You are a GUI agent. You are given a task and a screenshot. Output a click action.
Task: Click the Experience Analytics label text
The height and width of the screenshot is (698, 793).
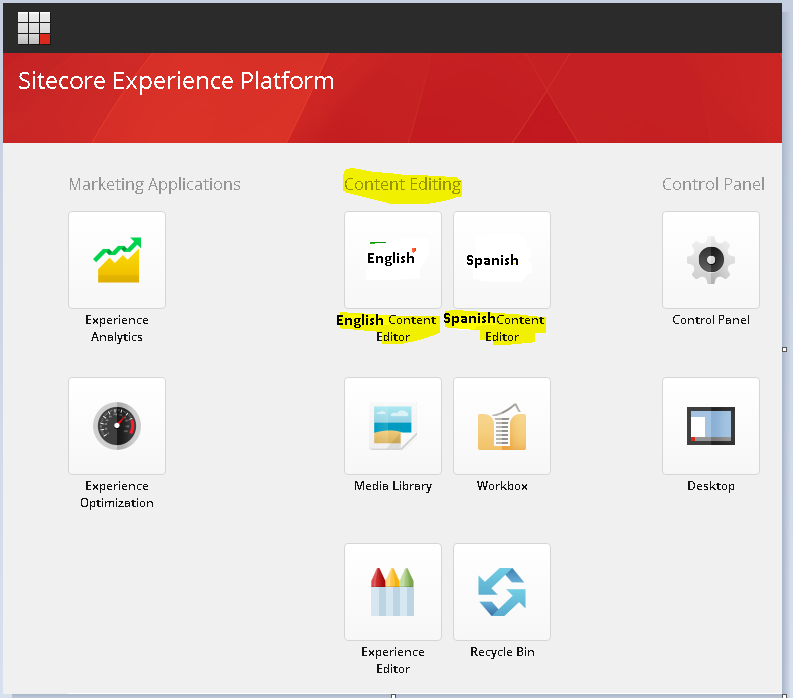117,328
